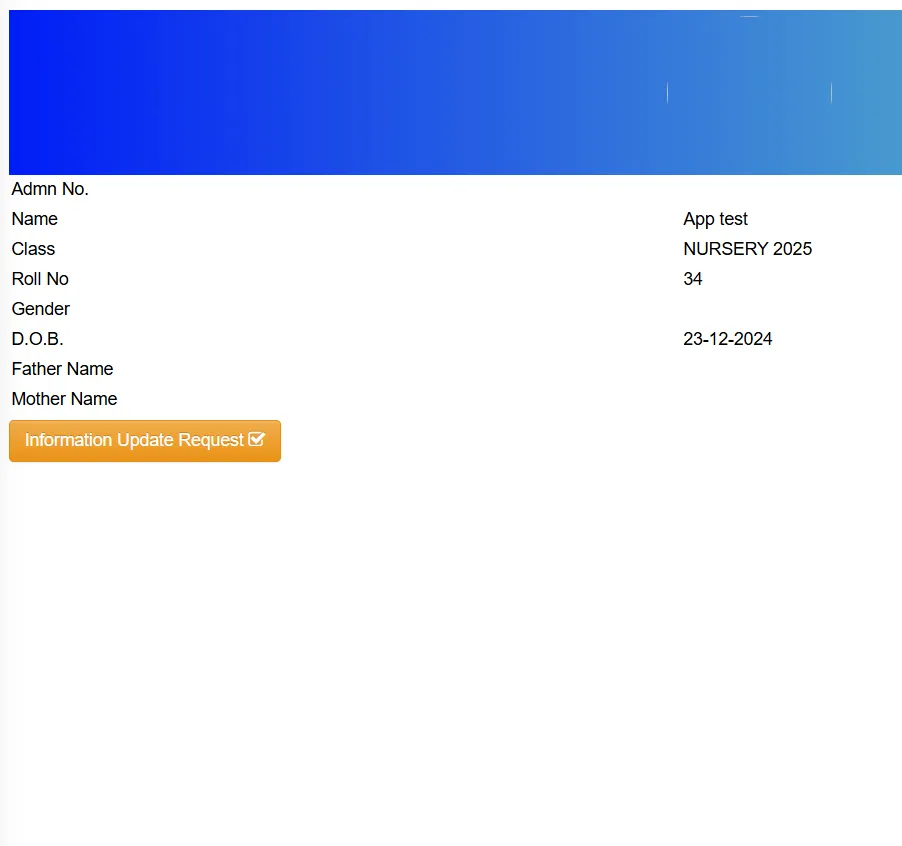This screenshot has width=902, height=846.
Task: Select the 'Father Name' label
Action: click(62, 369)
